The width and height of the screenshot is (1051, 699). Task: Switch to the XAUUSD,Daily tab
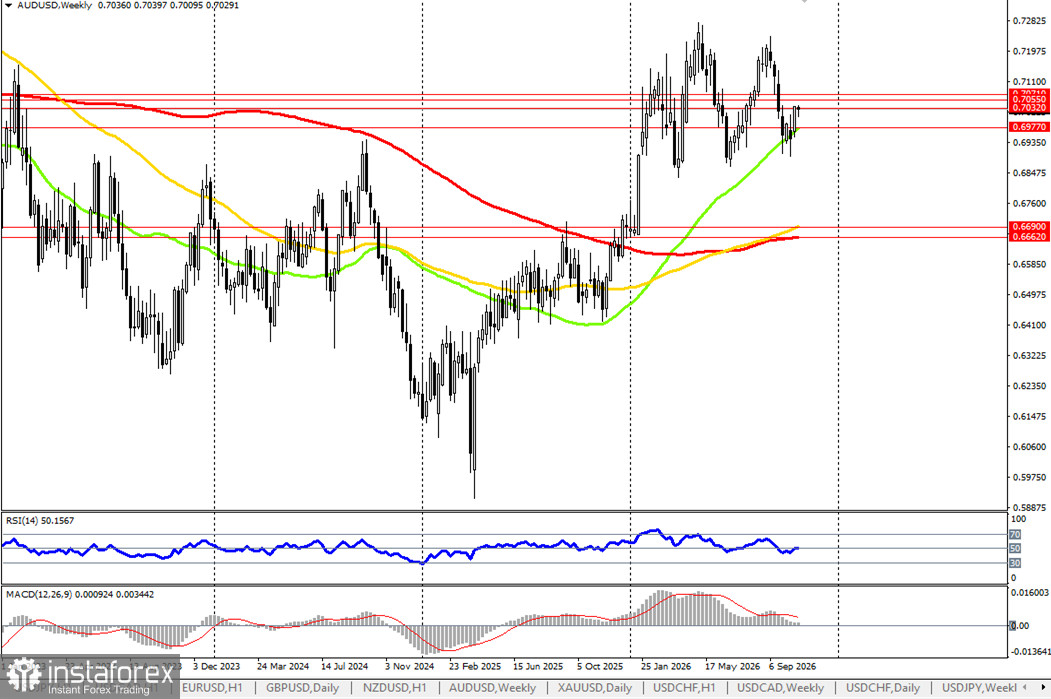[x=595, y=688]
